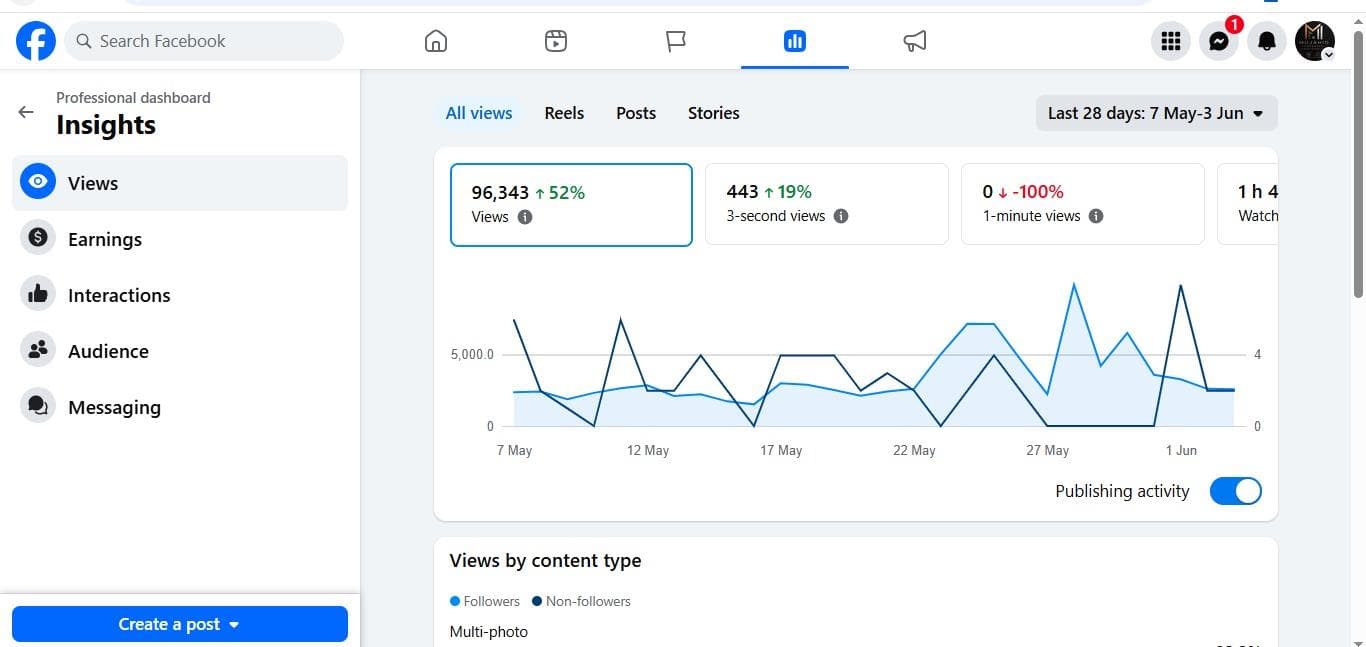Select the 443 3-second views card
This screenshot has width=1366, height=647.
click(827, 204)
